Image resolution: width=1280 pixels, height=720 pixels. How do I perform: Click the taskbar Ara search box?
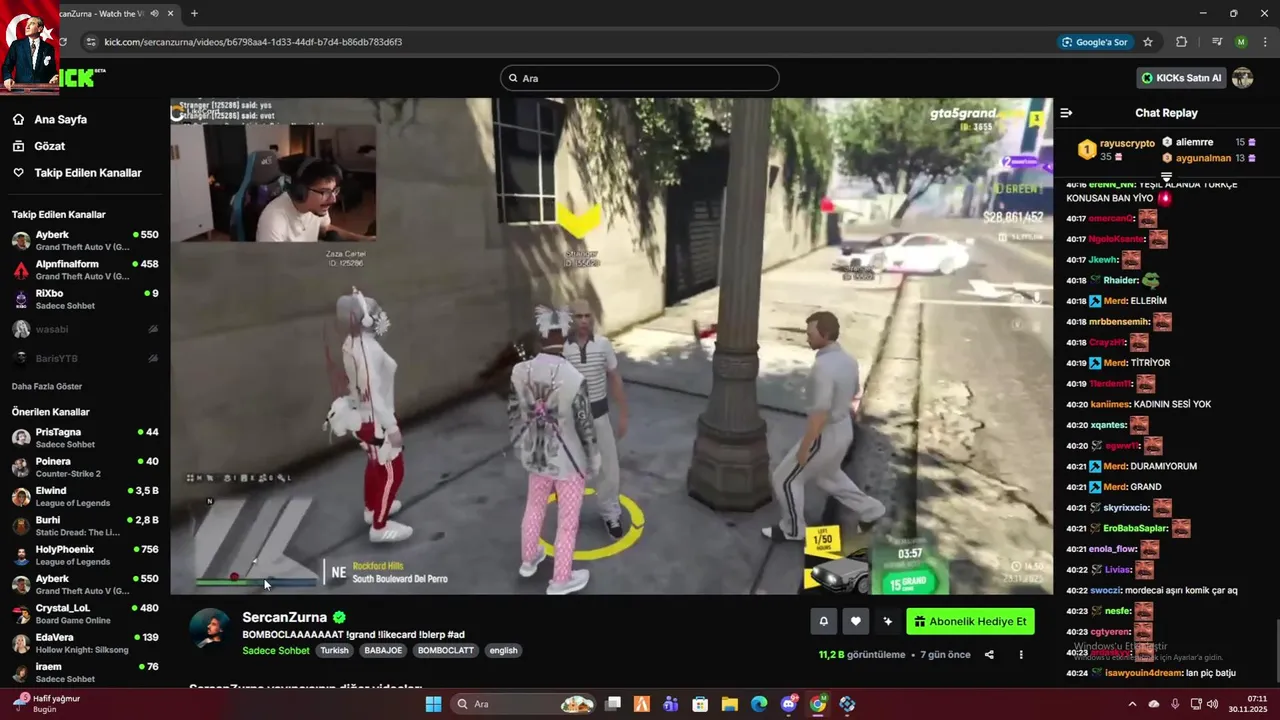click(525, 704)
